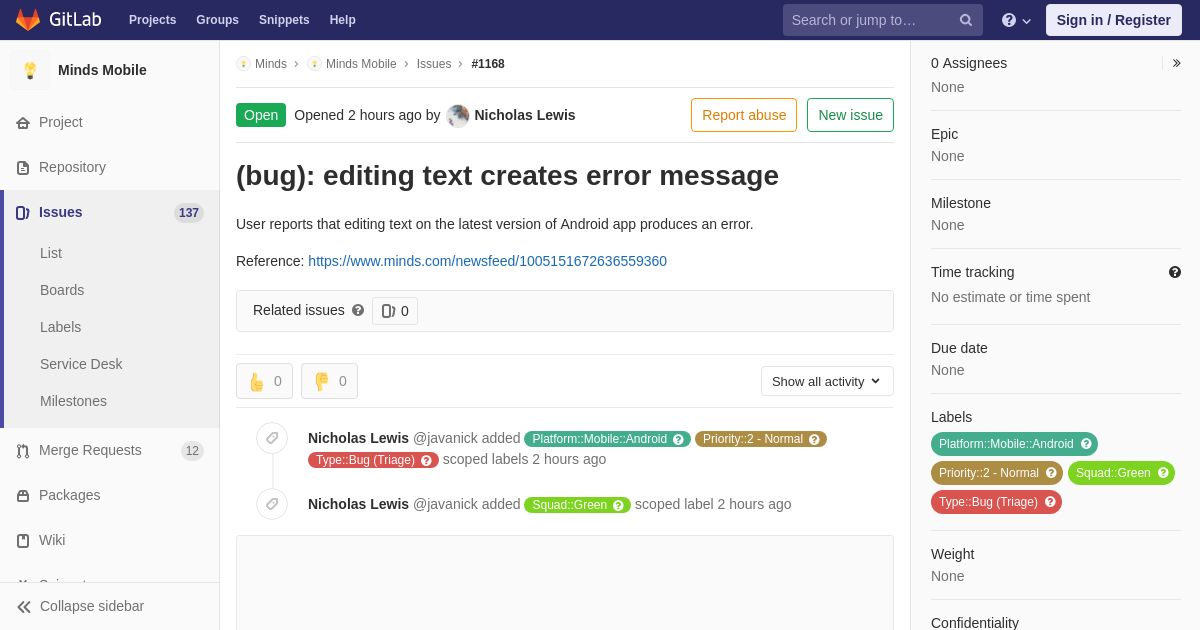Click help icon on sidebar Priority::2 - Normal label
Viewport: 1200px width, 630px height.
click(x=1051, y=473)
